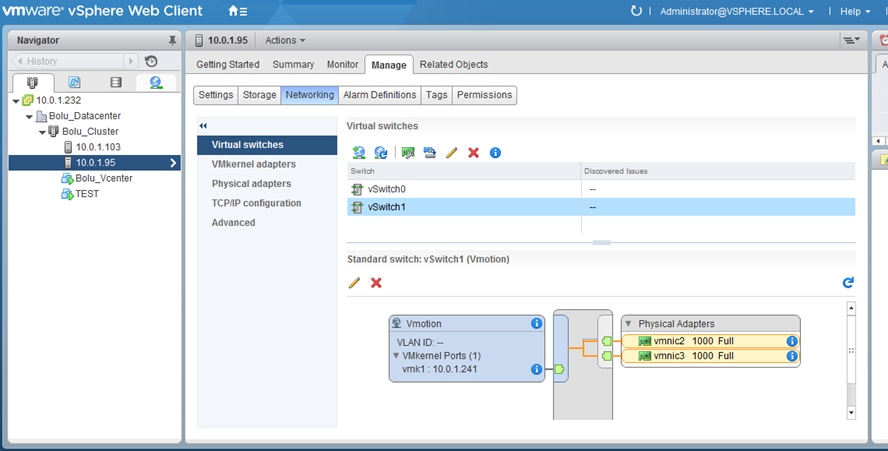Refresh the switch diagram with blue arrow icon

click(x=848, y=282)
